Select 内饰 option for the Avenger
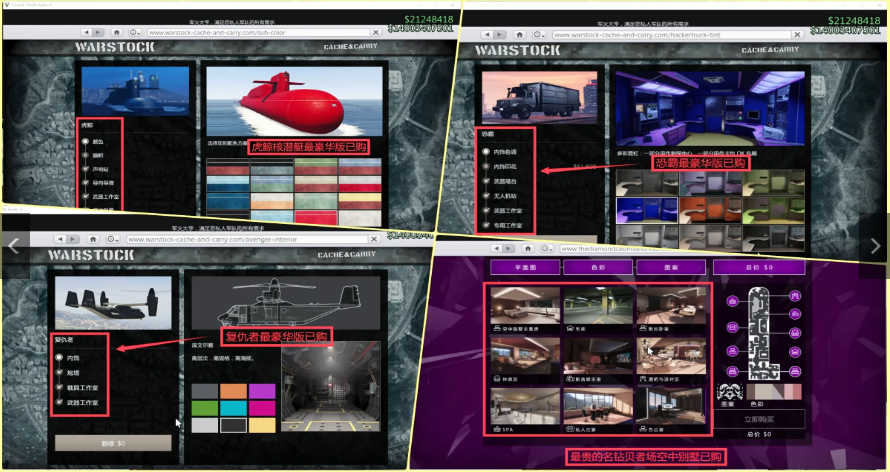Viewport: 890px width, 472px height. coord(60,358)
